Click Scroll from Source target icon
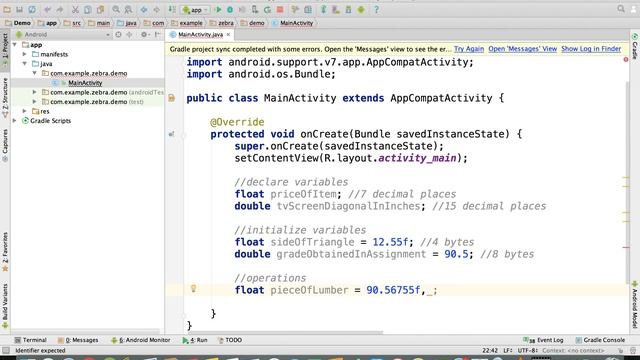 click(118, 35)
